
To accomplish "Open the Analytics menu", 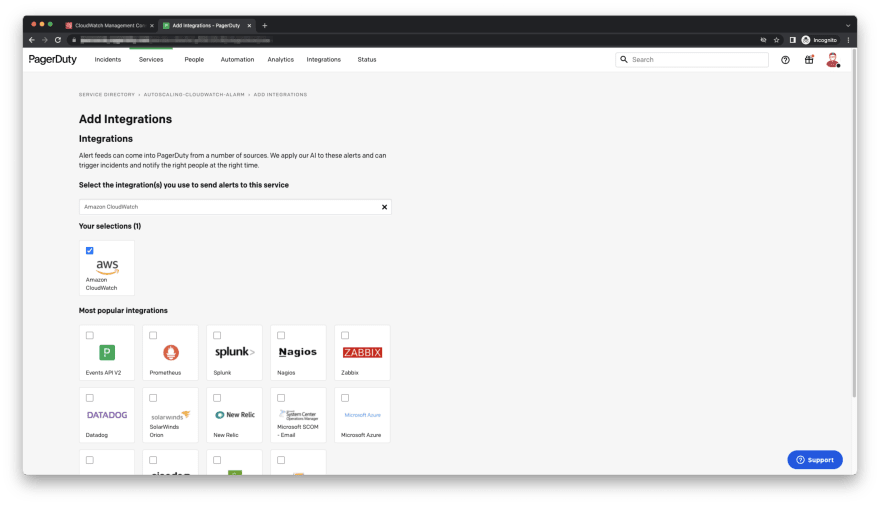I will (281, 59).
